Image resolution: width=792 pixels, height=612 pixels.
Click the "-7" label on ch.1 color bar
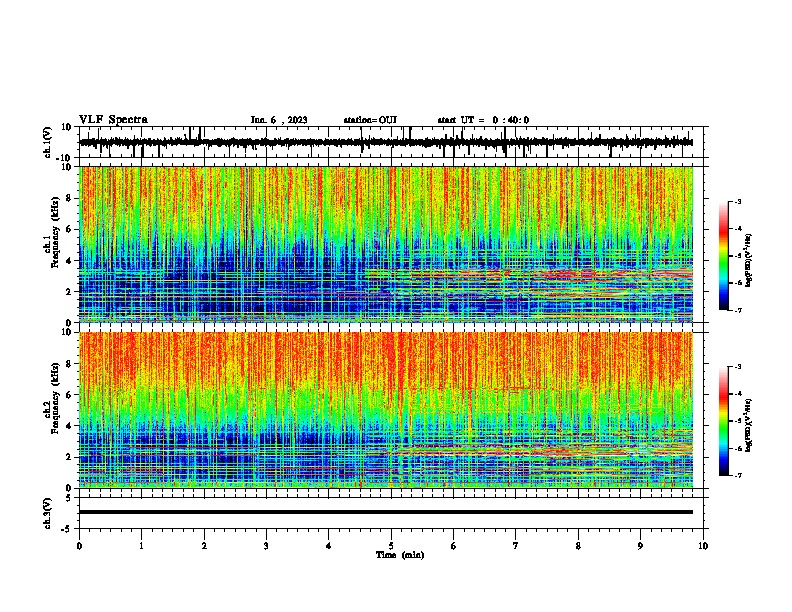point(738,310)
